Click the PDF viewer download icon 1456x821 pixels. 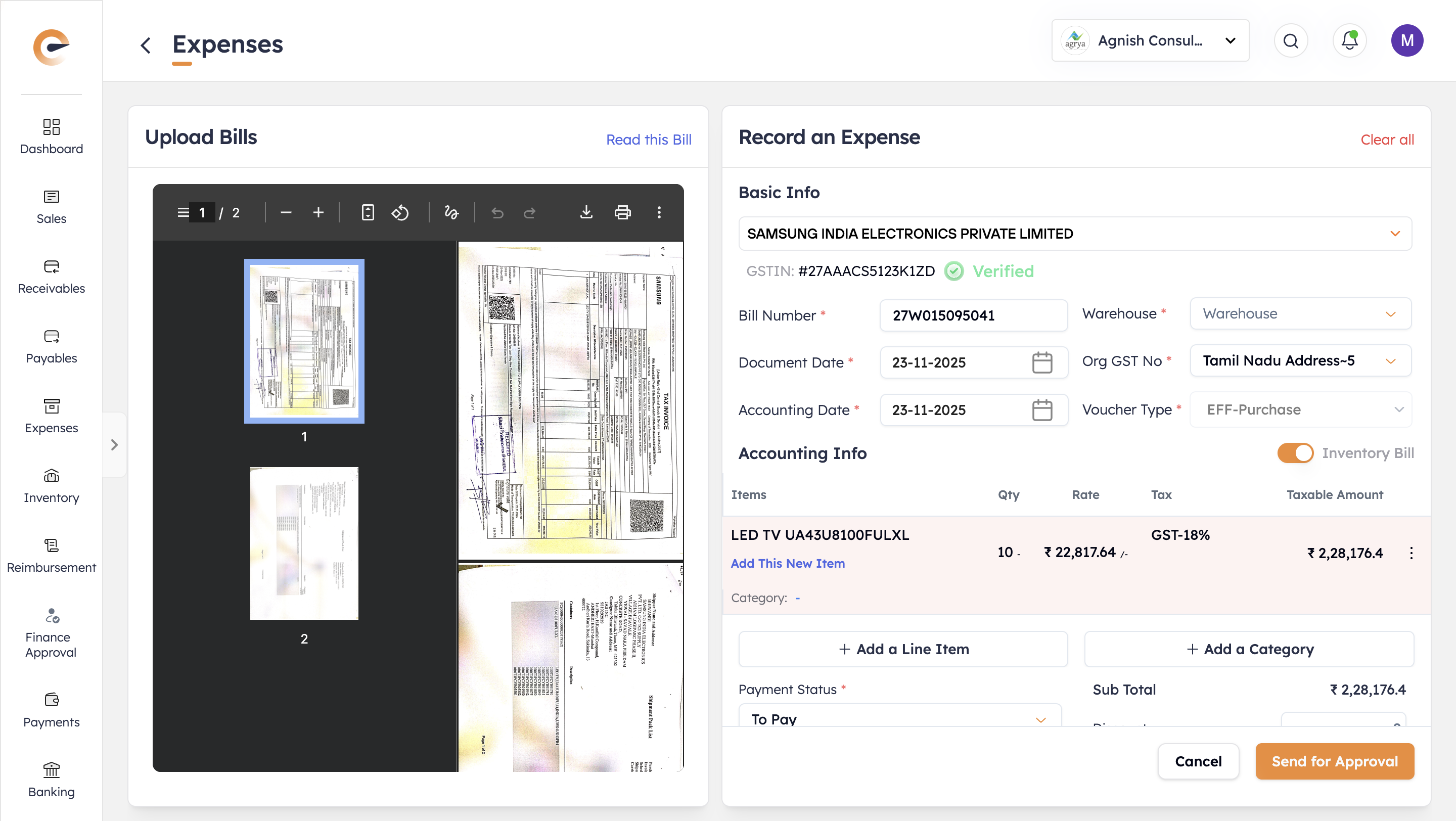click(x=586, y=212)
